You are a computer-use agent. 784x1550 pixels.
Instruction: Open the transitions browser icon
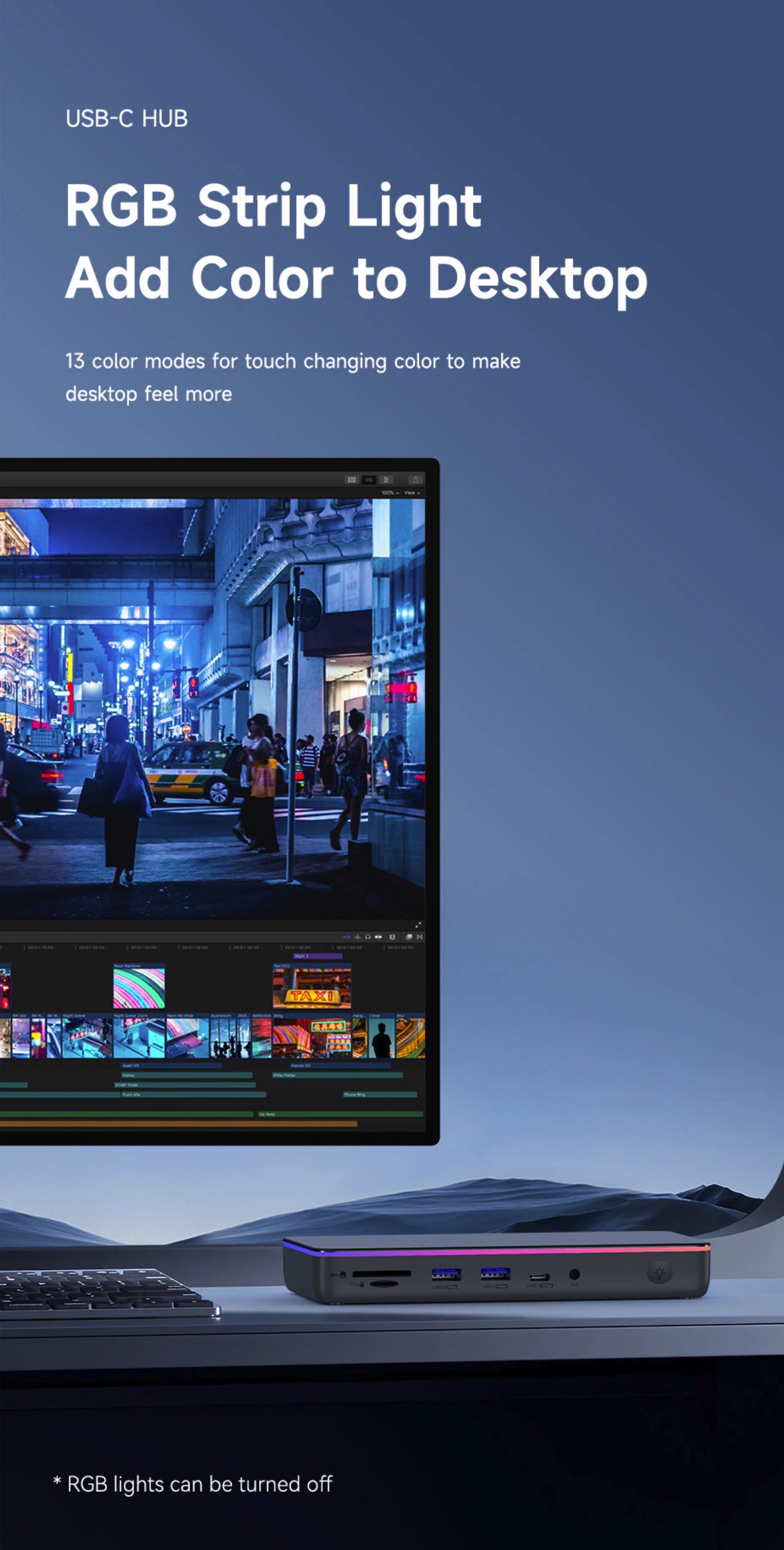click(420, 937)
